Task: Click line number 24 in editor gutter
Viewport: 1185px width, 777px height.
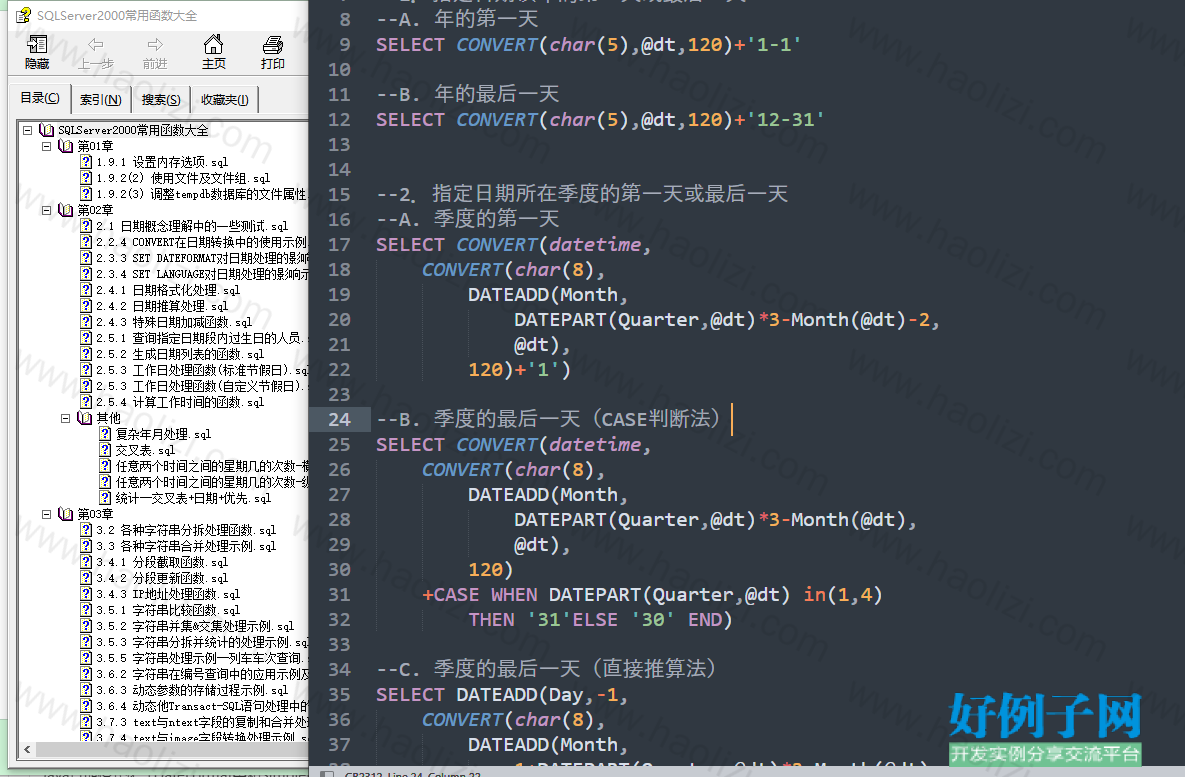Action: (339, 419)
